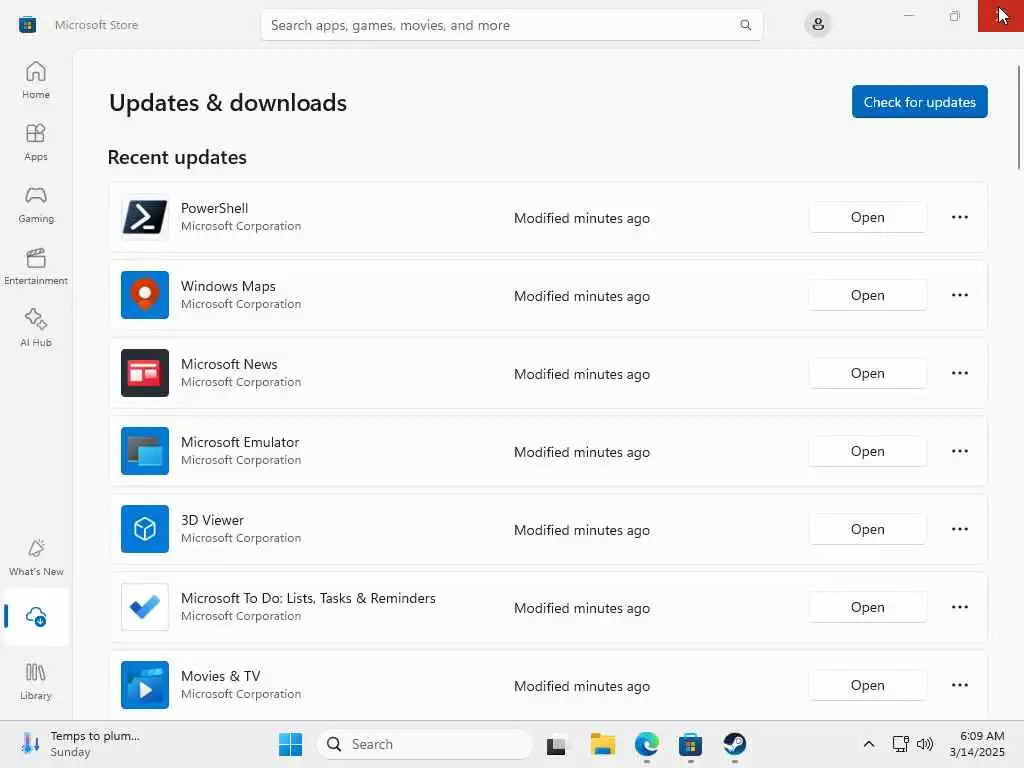
Task: Open Windows Start menu
Action: click(290, 744)
